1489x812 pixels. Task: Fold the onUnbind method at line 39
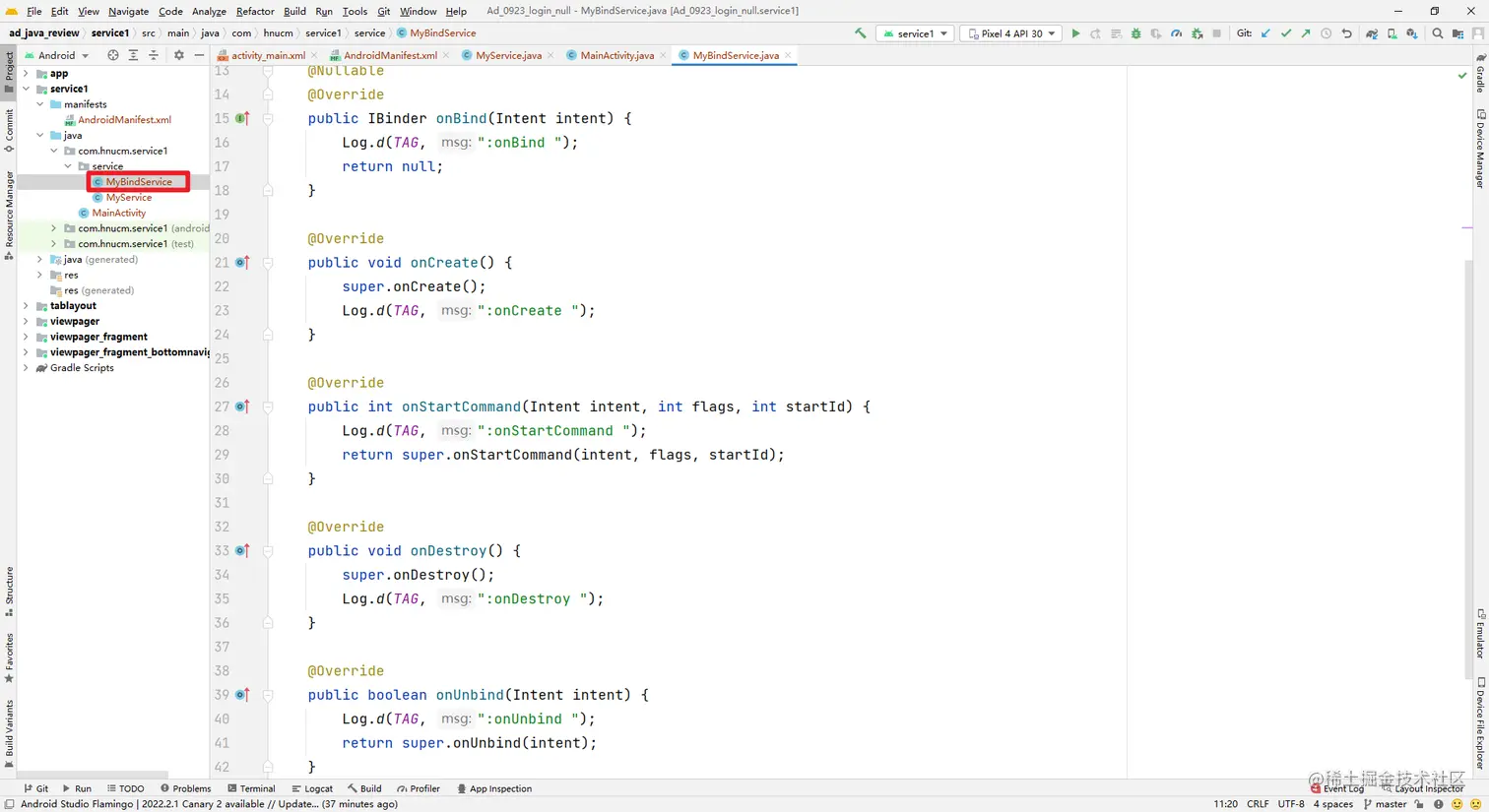click(x=268, y=695)
